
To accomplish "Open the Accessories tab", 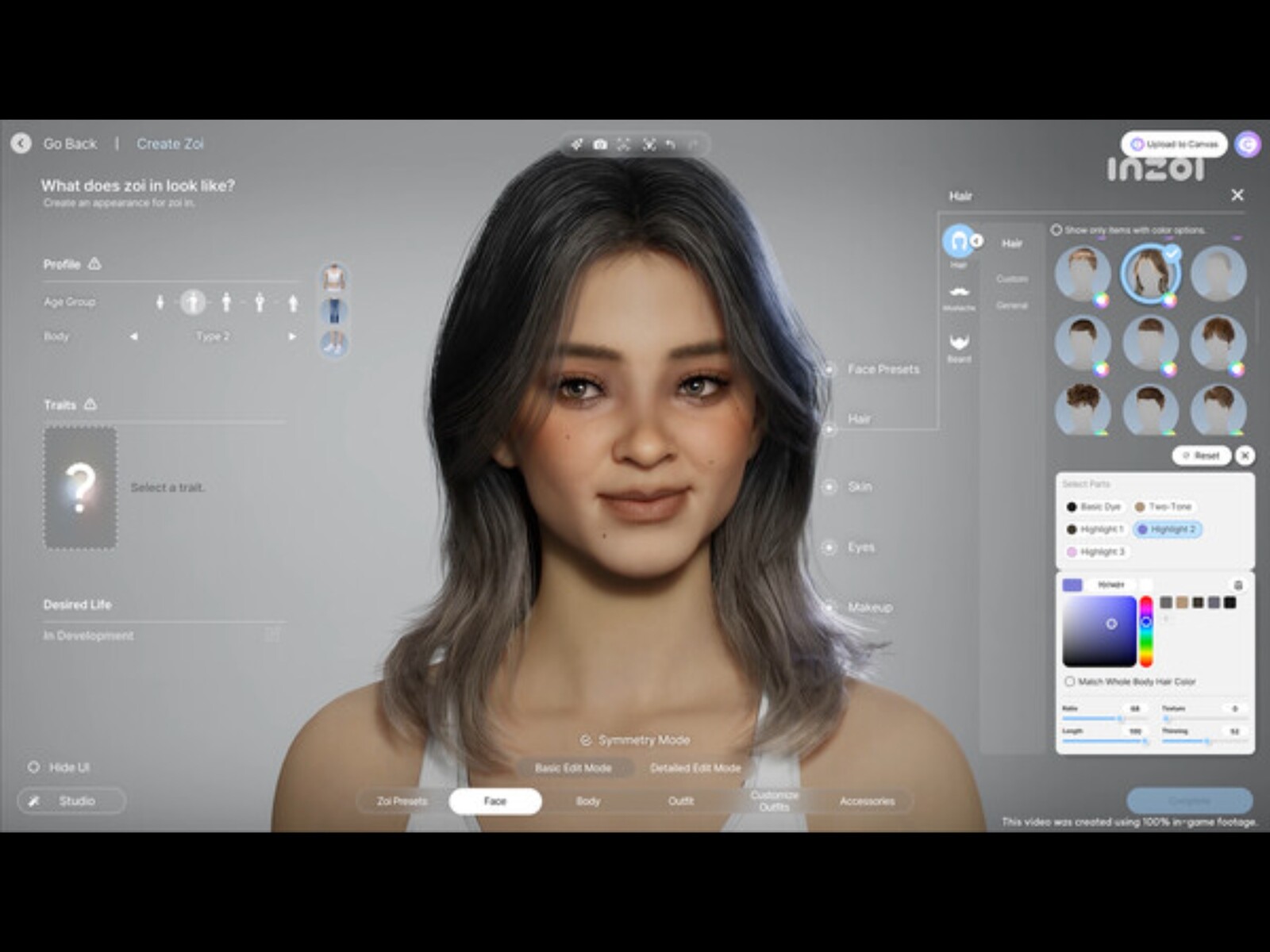I will pyautogui.click(x=867, y=801).
